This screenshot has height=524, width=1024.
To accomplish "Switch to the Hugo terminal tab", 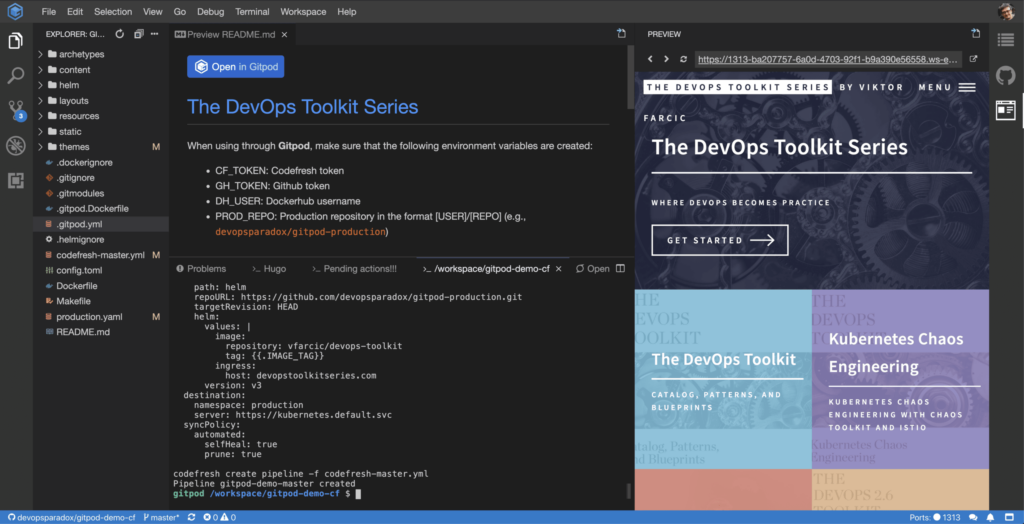I will pos(269,269).
